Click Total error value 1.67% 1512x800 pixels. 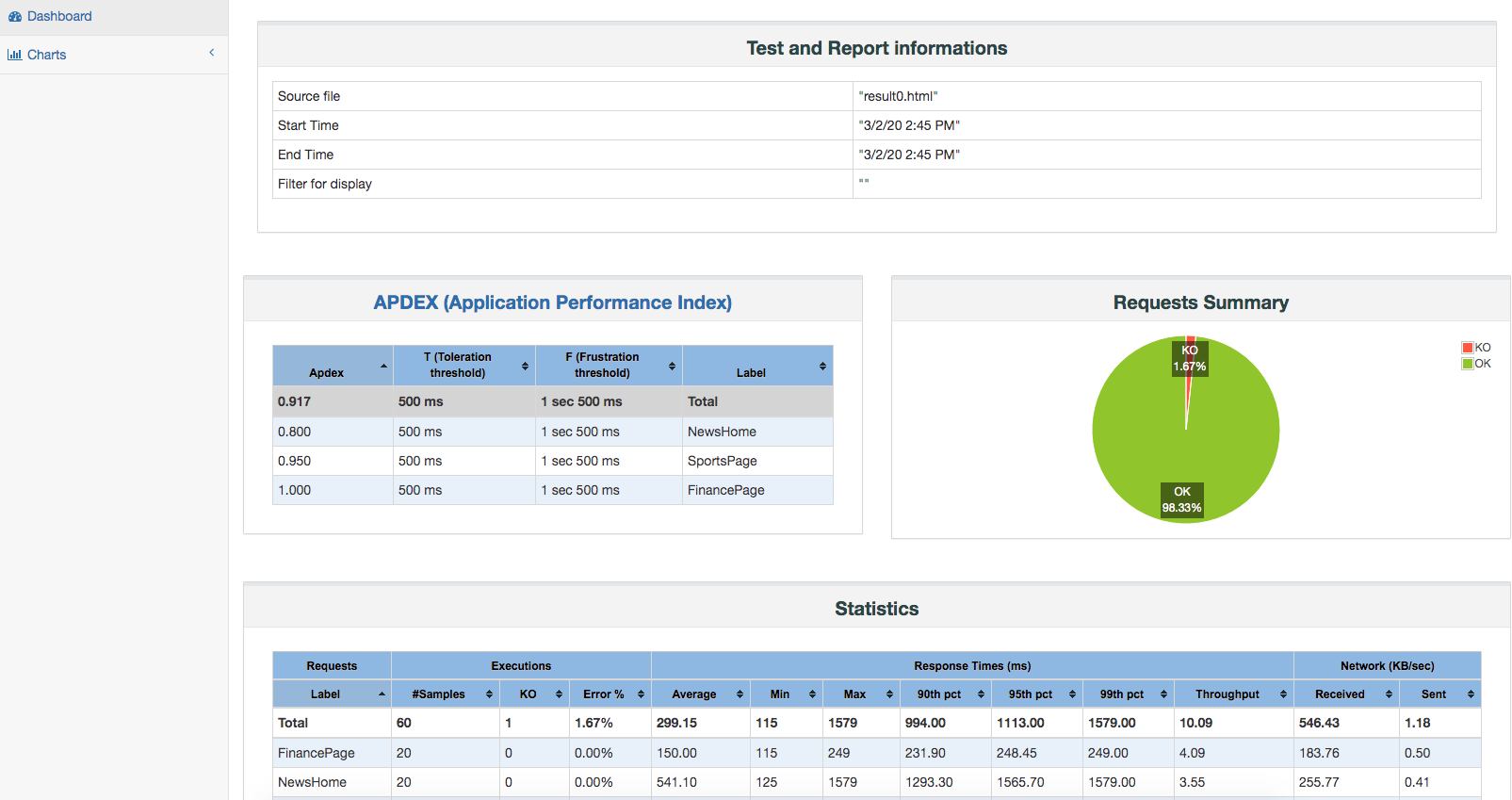click(x=593, y=723)
